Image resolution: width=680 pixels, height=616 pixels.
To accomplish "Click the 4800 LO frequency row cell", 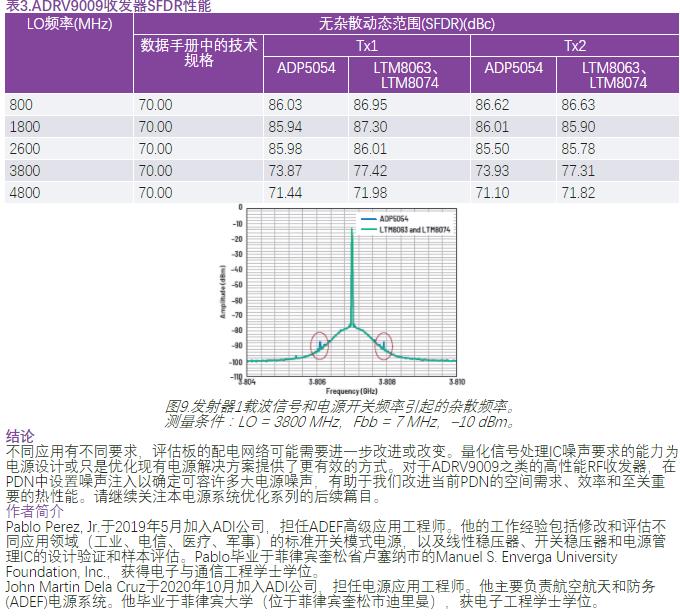I will pos(24,192).
